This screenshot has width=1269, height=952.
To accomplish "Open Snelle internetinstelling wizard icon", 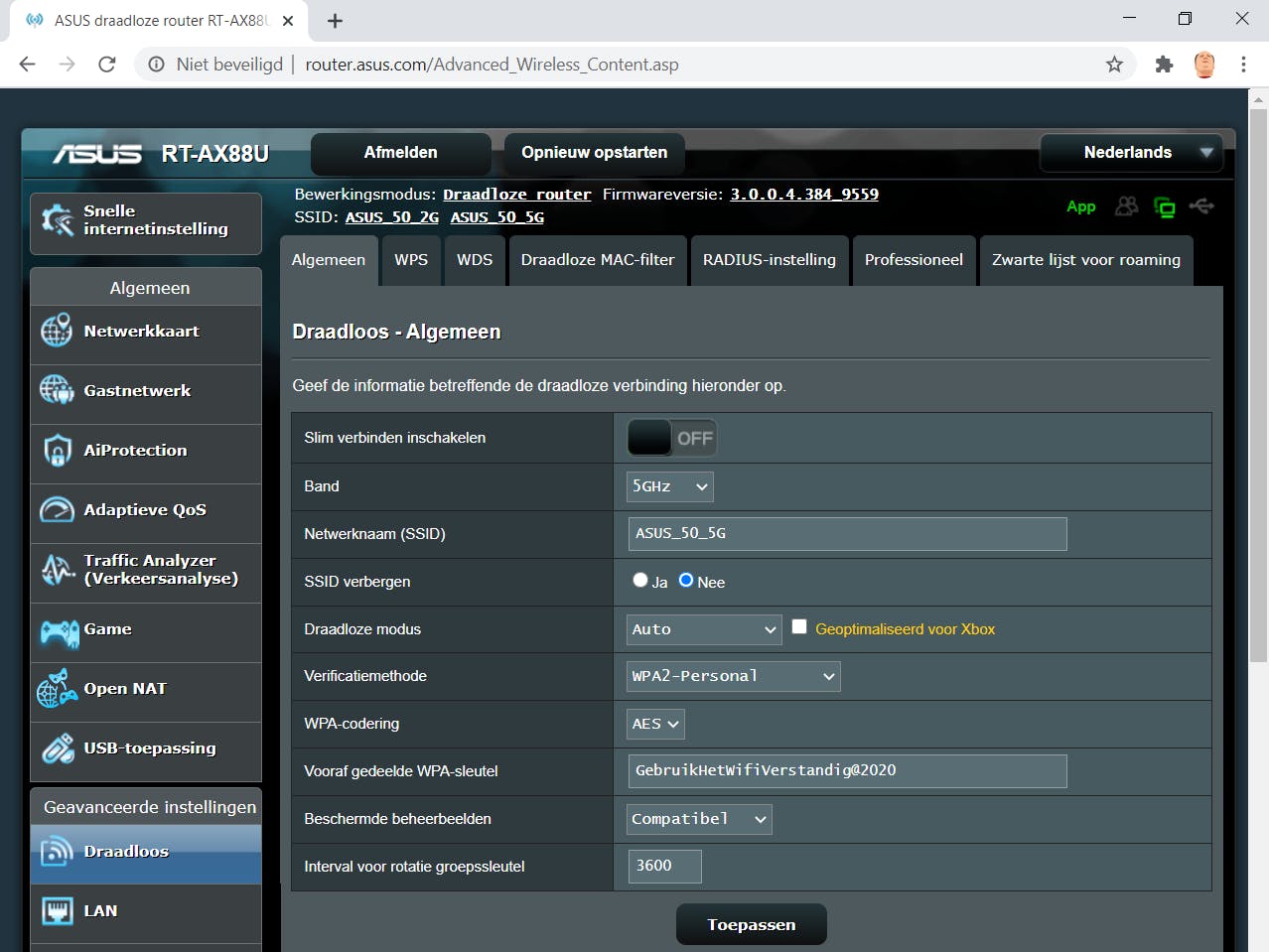I will click(58, 220).
